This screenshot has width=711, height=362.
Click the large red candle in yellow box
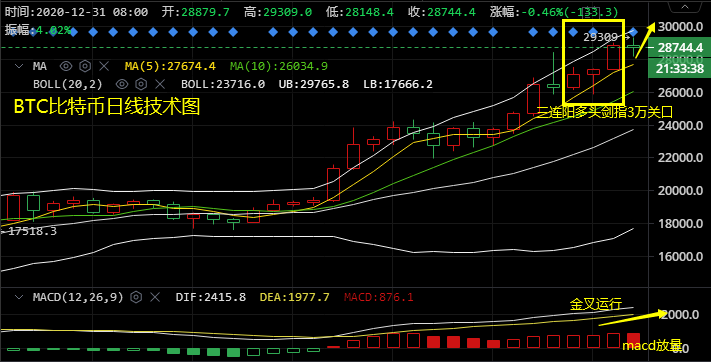click(x=614, y=58)
